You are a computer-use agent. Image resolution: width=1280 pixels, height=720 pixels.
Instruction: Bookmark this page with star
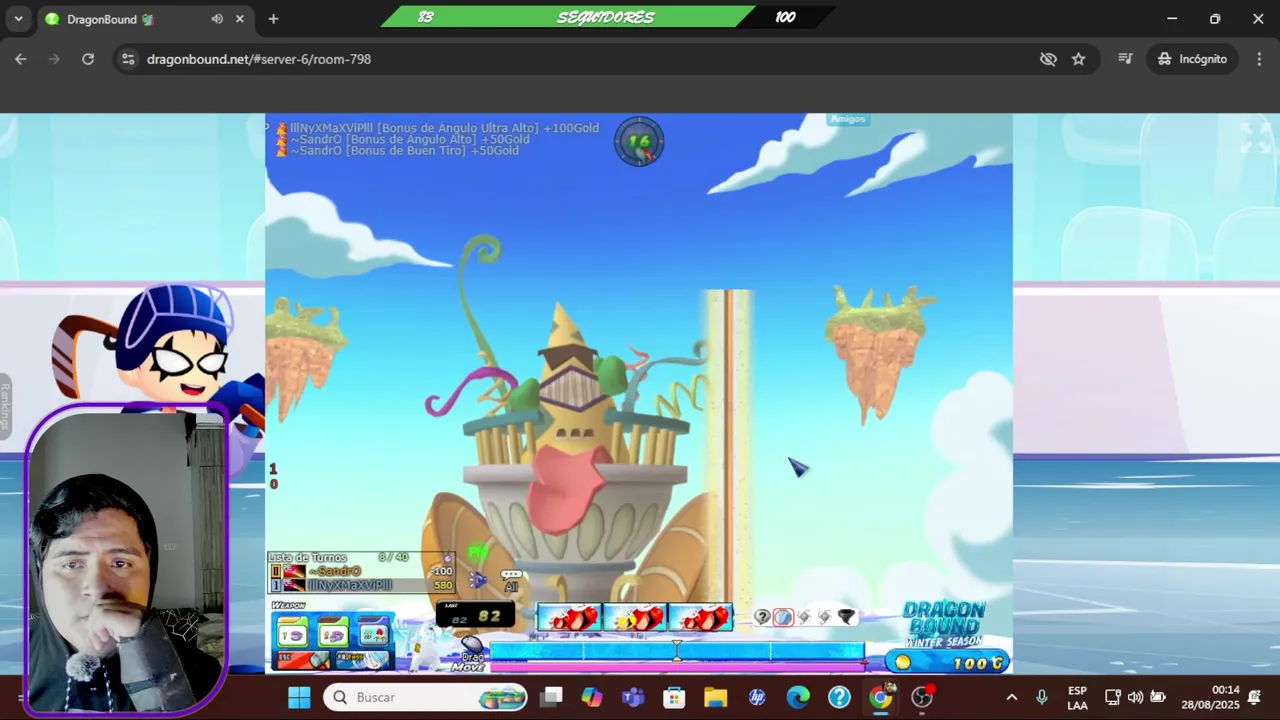tap(1078, 59)
